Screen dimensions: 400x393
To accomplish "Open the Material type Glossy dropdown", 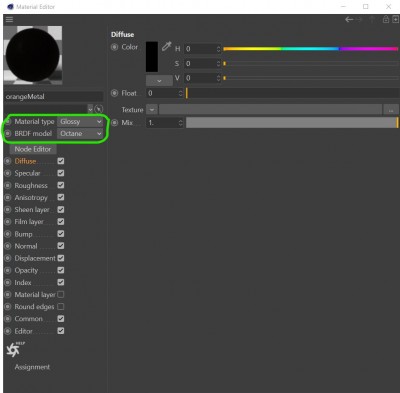I will point(80,122).
